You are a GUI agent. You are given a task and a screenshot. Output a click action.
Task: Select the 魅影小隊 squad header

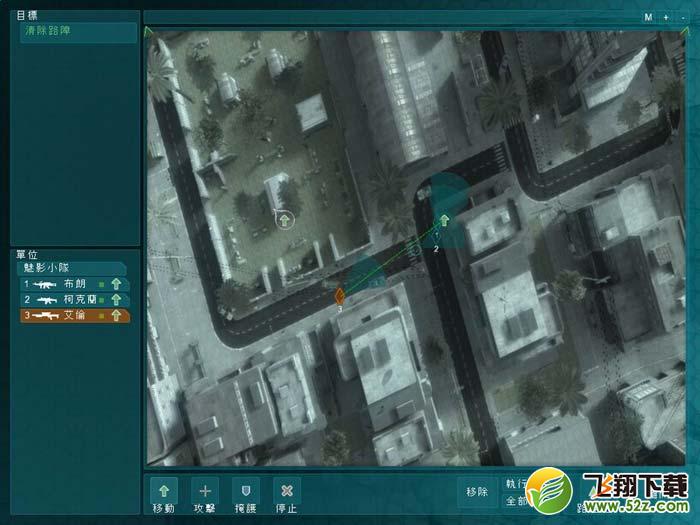tap(72, 268)
